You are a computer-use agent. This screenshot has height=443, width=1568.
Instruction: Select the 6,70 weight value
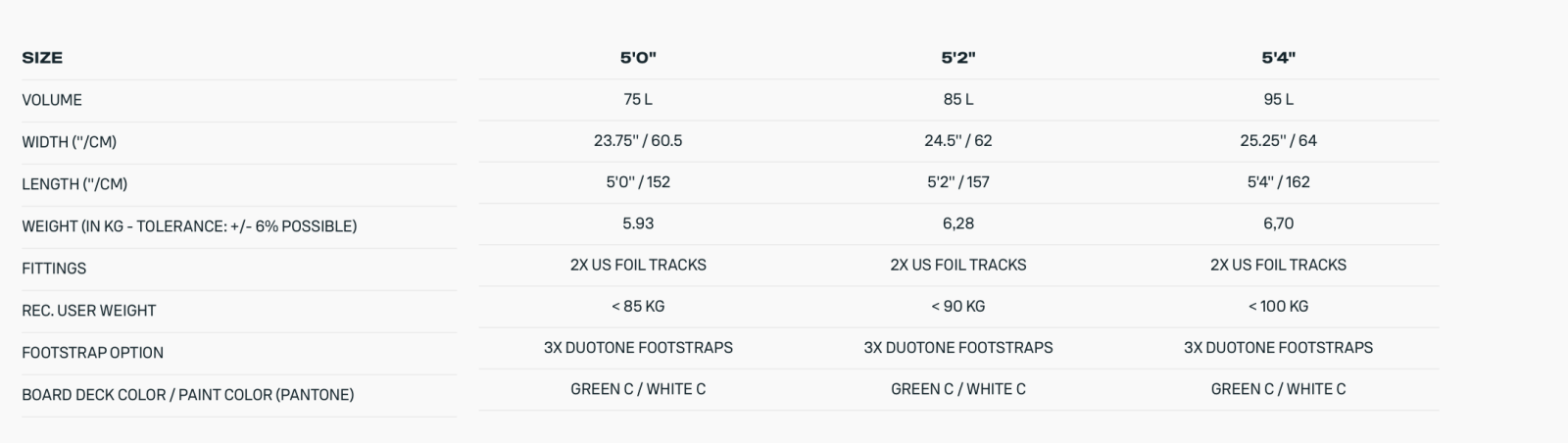click(x=1278, y=223)
